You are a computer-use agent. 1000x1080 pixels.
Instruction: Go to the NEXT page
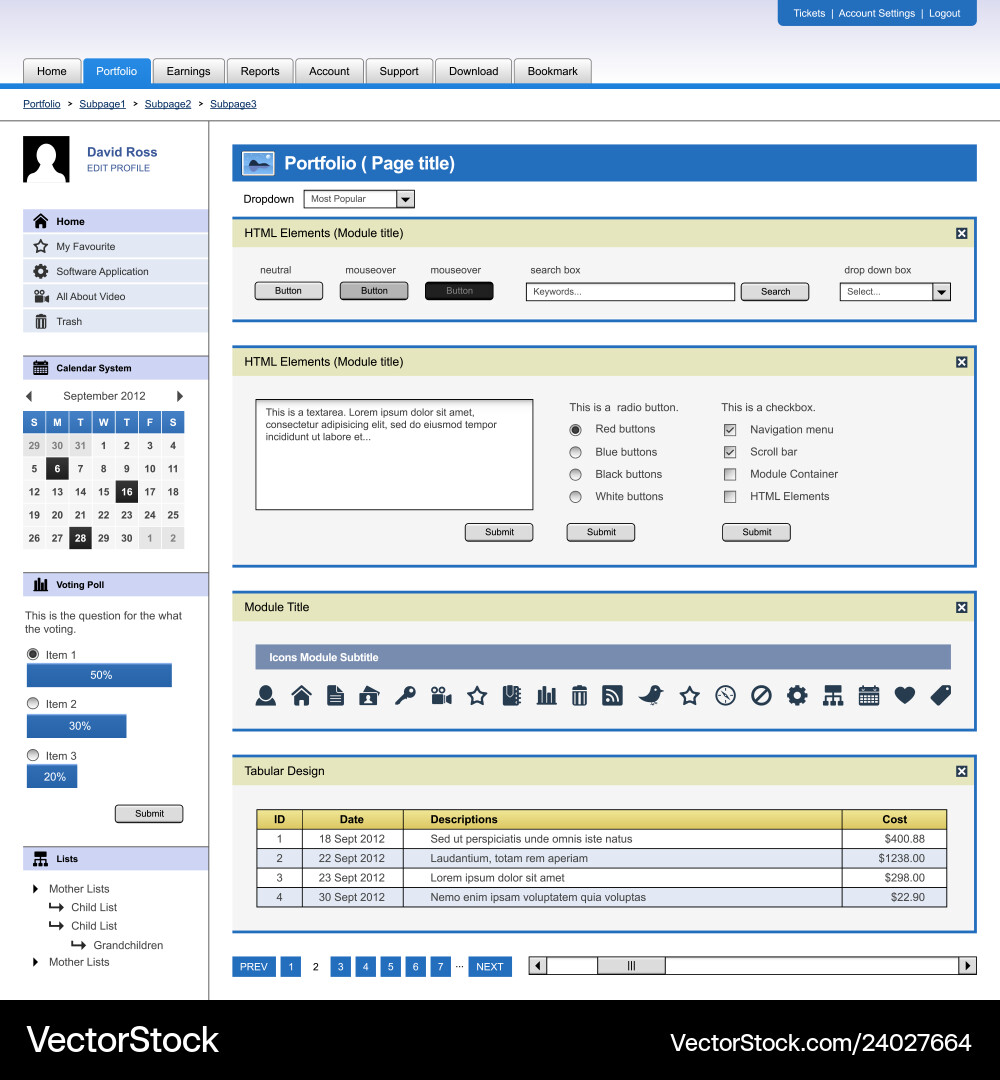(490, 967)
